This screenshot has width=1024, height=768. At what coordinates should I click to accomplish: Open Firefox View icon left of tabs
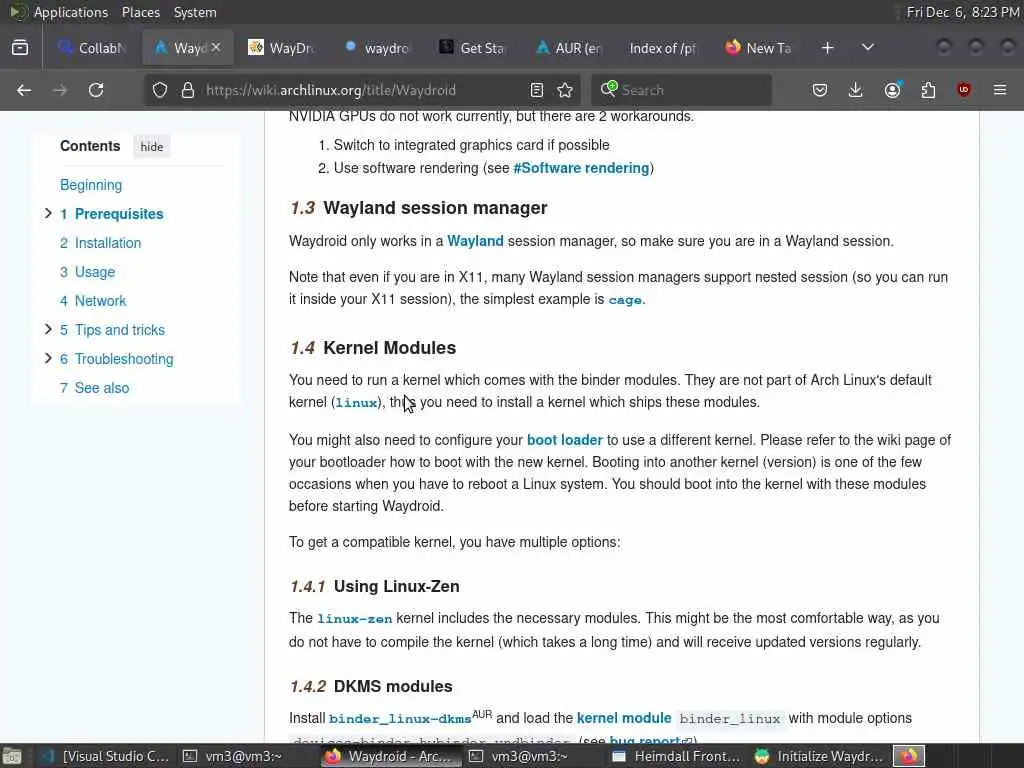coord(20,48)
